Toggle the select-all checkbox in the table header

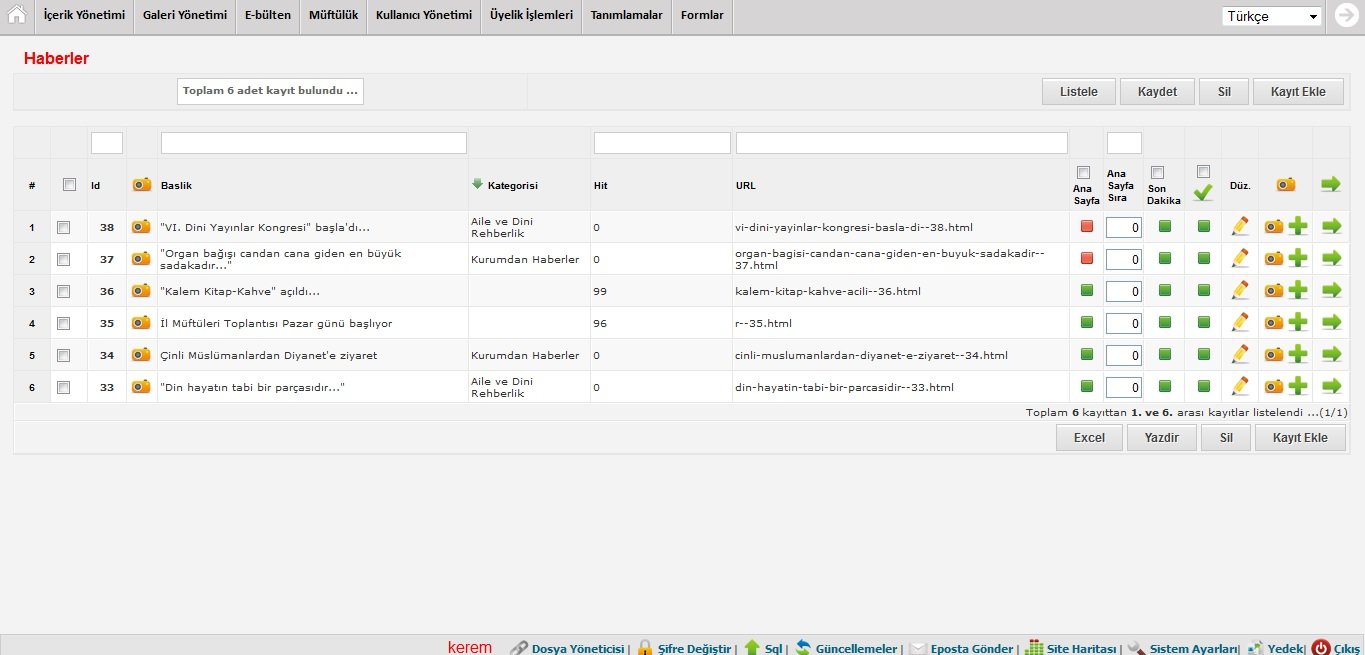pyautogui.click(x=69, y=184)
